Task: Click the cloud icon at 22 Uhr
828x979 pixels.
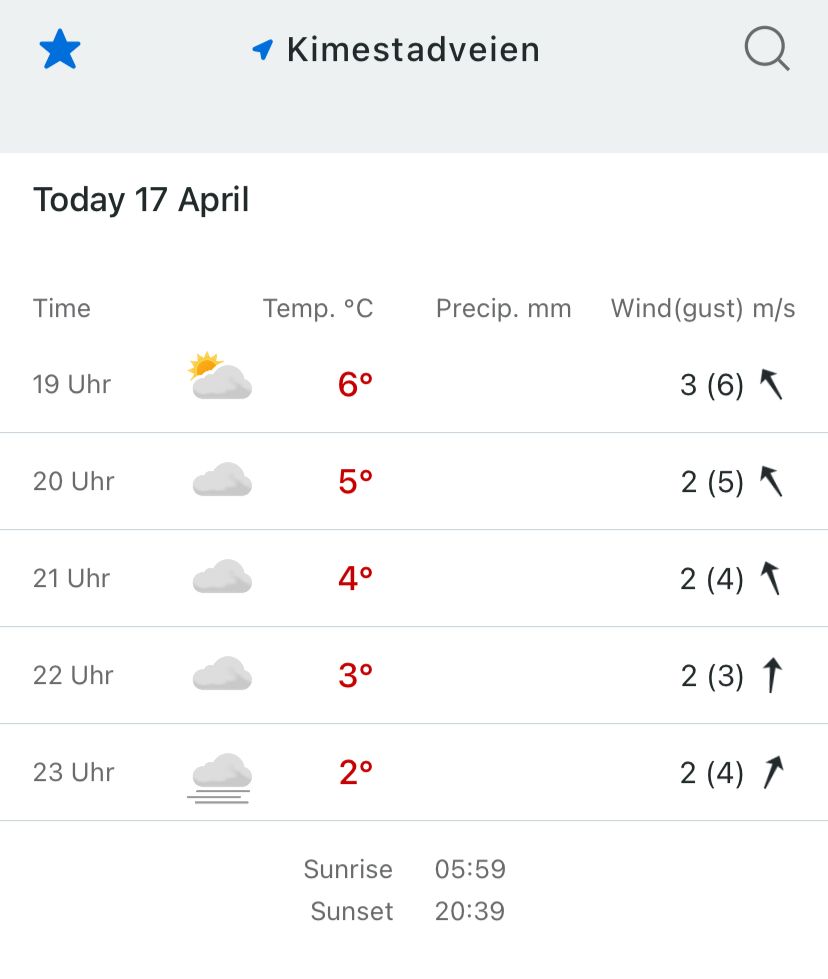Action: pyautogui.click(x=222, y=673)
